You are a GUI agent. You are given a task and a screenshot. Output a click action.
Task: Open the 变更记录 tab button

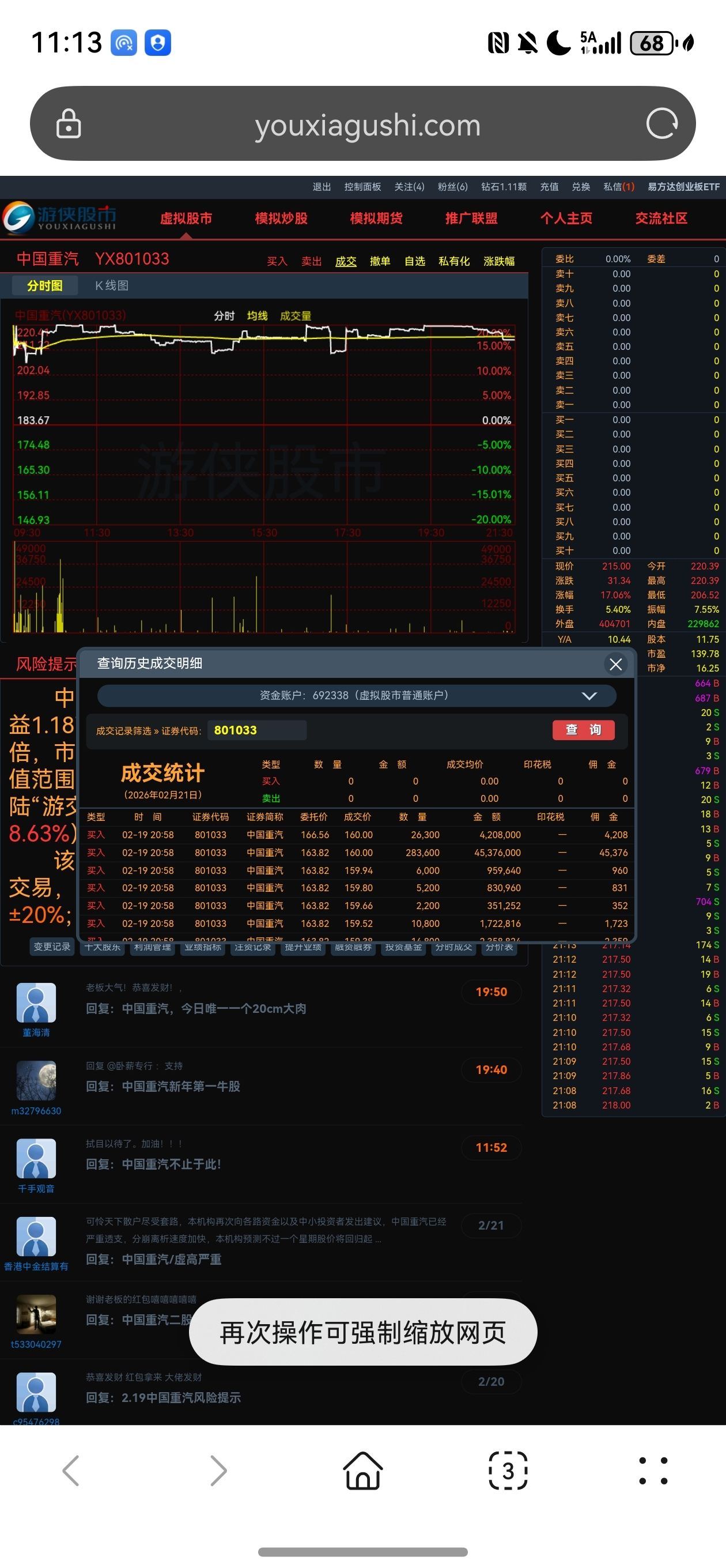pyautogui.click(x=52, y=947)
